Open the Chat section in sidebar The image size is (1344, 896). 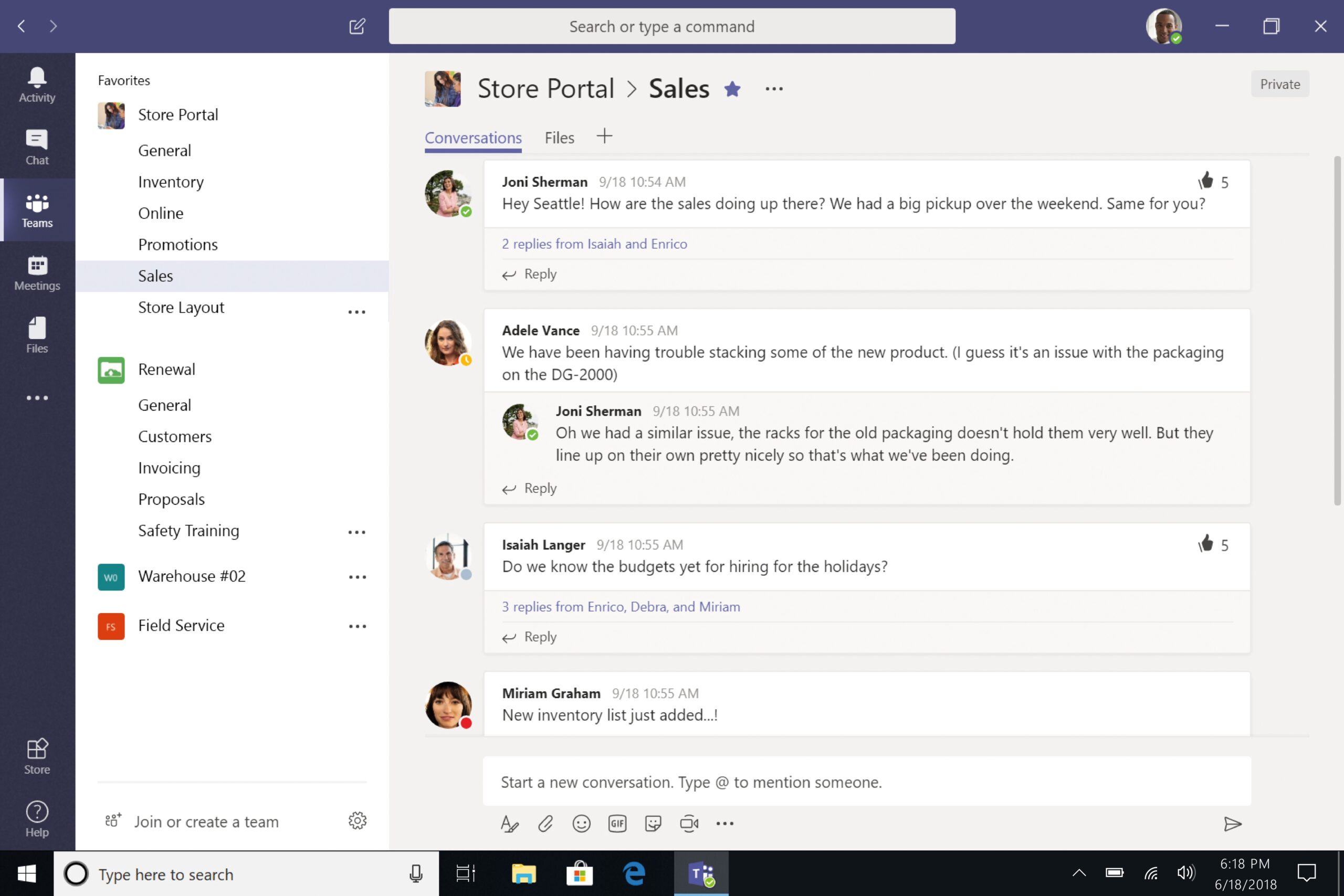click(37, 146)
